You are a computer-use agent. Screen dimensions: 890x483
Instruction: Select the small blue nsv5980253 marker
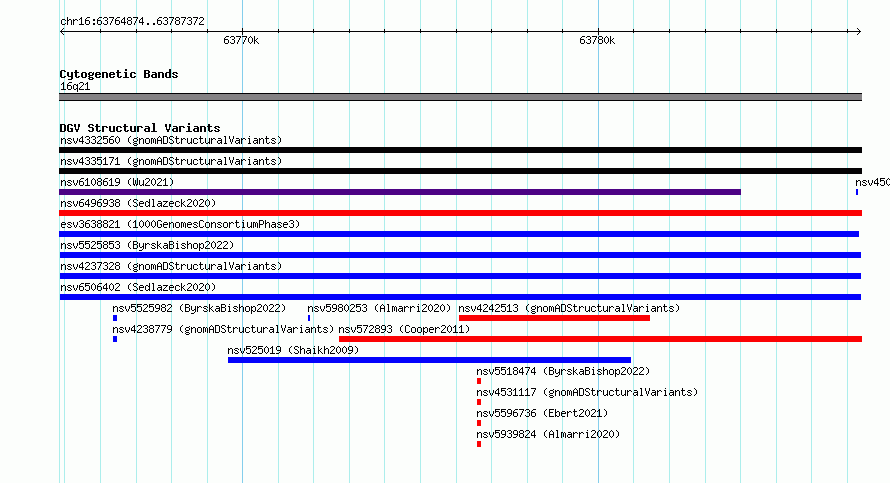[309, 318]
